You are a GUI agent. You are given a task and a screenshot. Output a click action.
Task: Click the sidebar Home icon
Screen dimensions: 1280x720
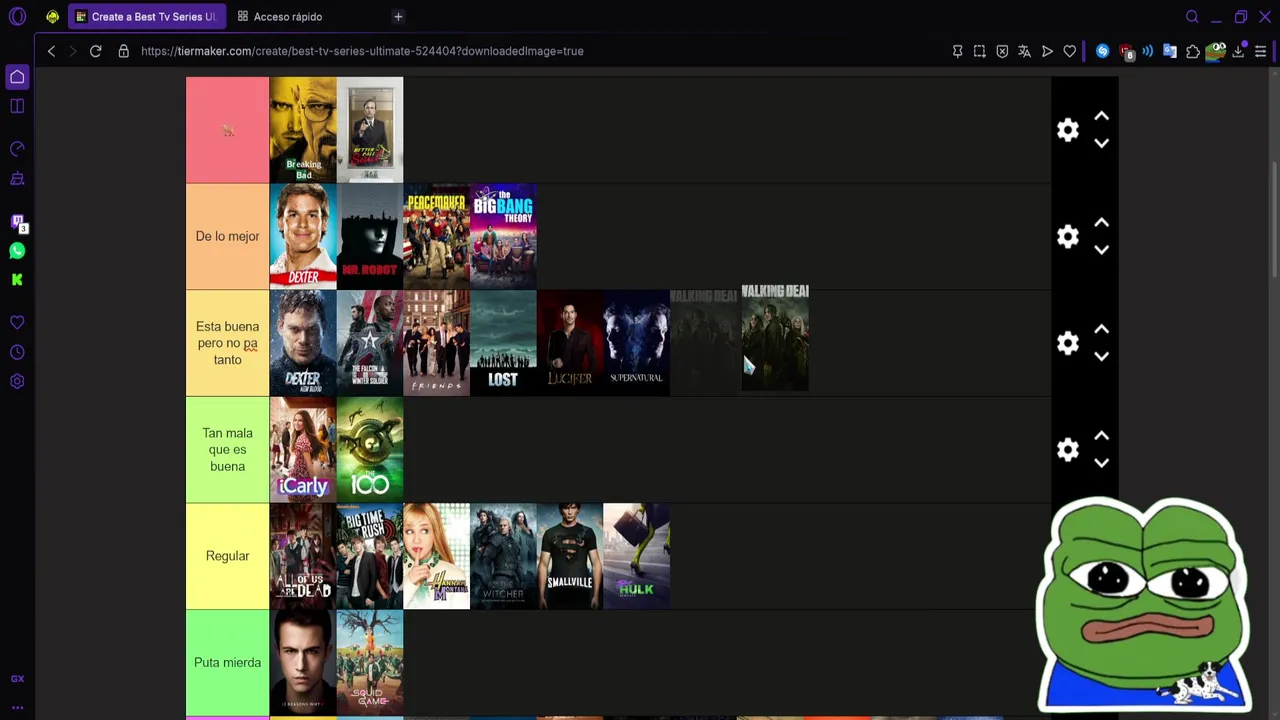pos(17,77)
